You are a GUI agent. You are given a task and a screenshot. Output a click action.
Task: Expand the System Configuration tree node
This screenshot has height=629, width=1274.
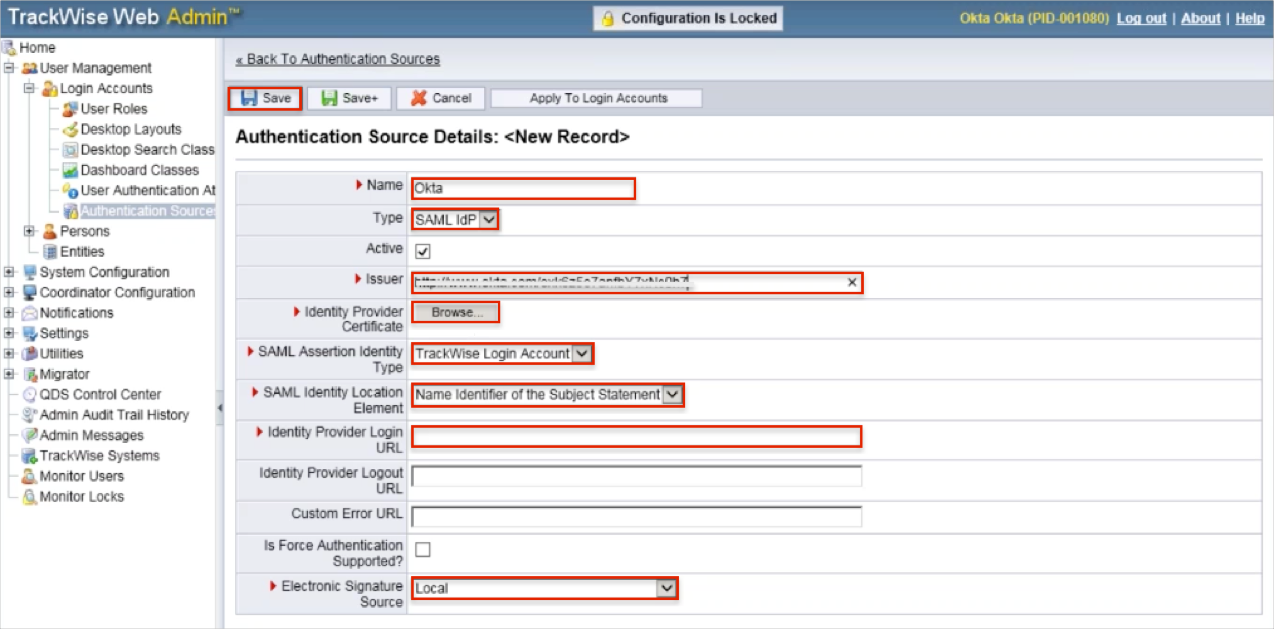[x=9, y=272]
